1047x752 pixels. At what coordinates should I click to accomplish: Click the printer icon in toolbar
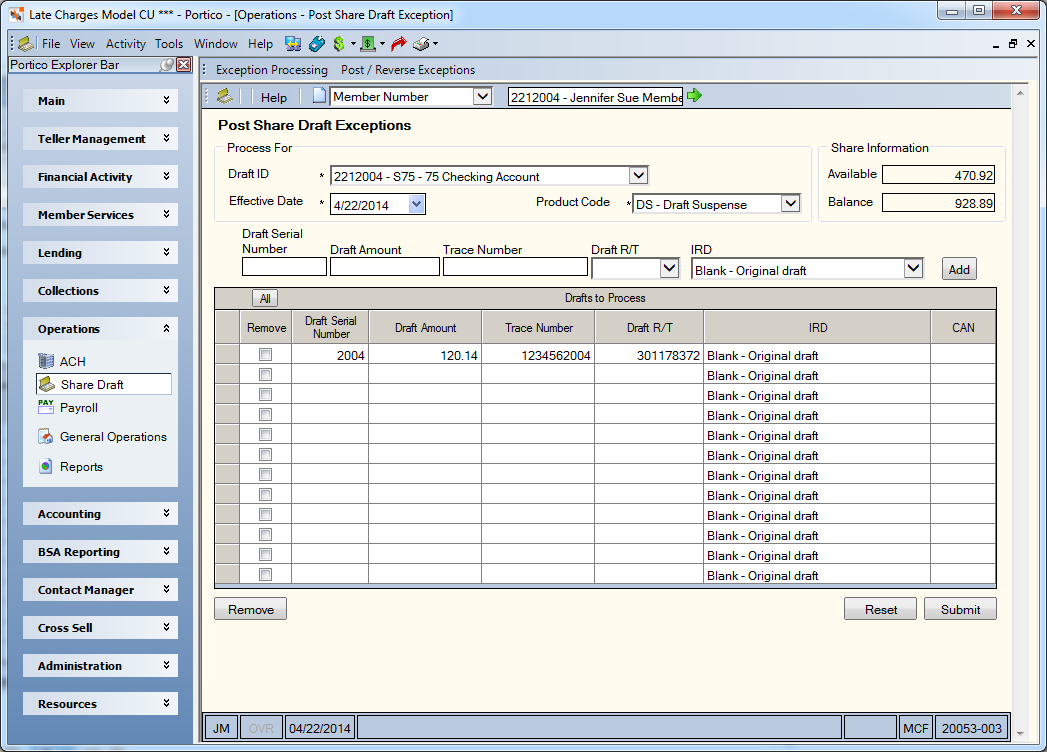coord(421,44)
